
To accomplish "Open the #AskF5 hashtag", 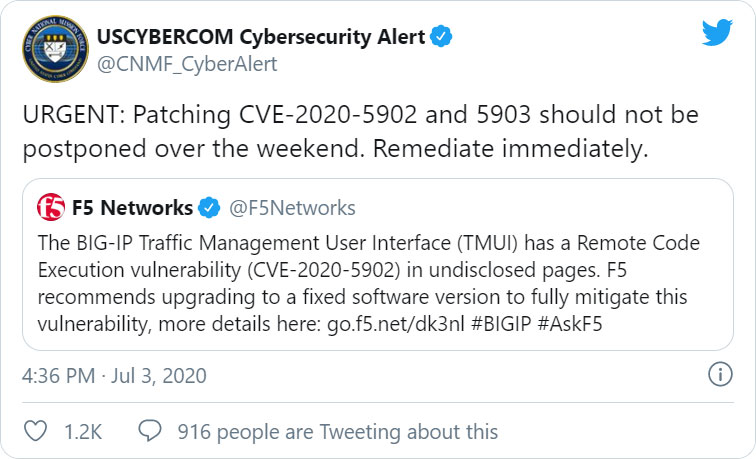I will point(570,324).
